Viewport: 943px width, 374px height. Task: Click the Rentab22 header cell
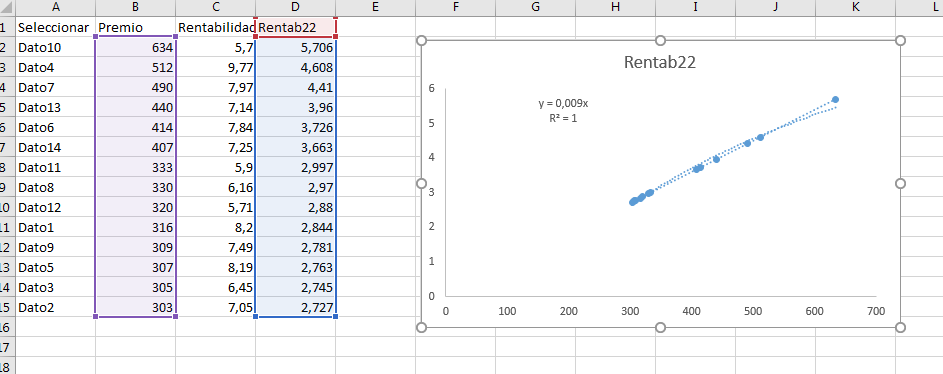[295, 28]
